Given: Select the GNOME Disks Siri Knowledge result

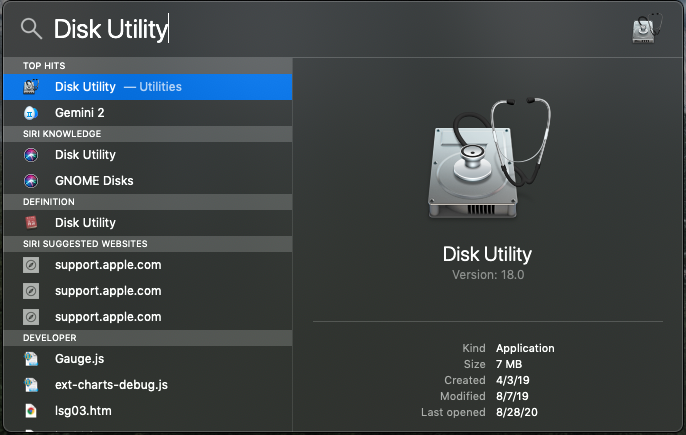Looking at the screenshot, I should coord(148,181).
